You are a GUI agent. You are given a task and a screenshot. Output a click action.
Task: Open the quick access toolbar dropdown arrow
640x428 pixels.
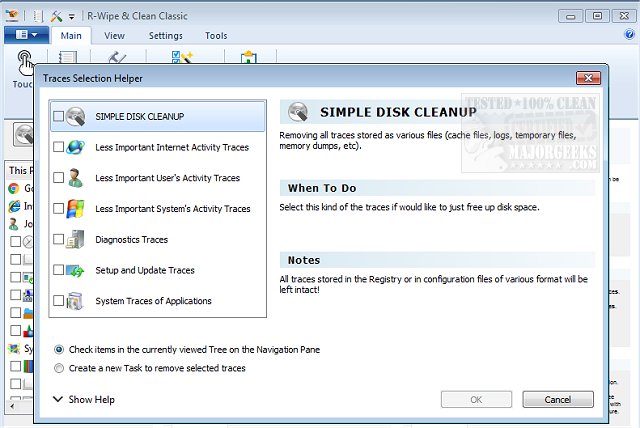click(71, 17)
